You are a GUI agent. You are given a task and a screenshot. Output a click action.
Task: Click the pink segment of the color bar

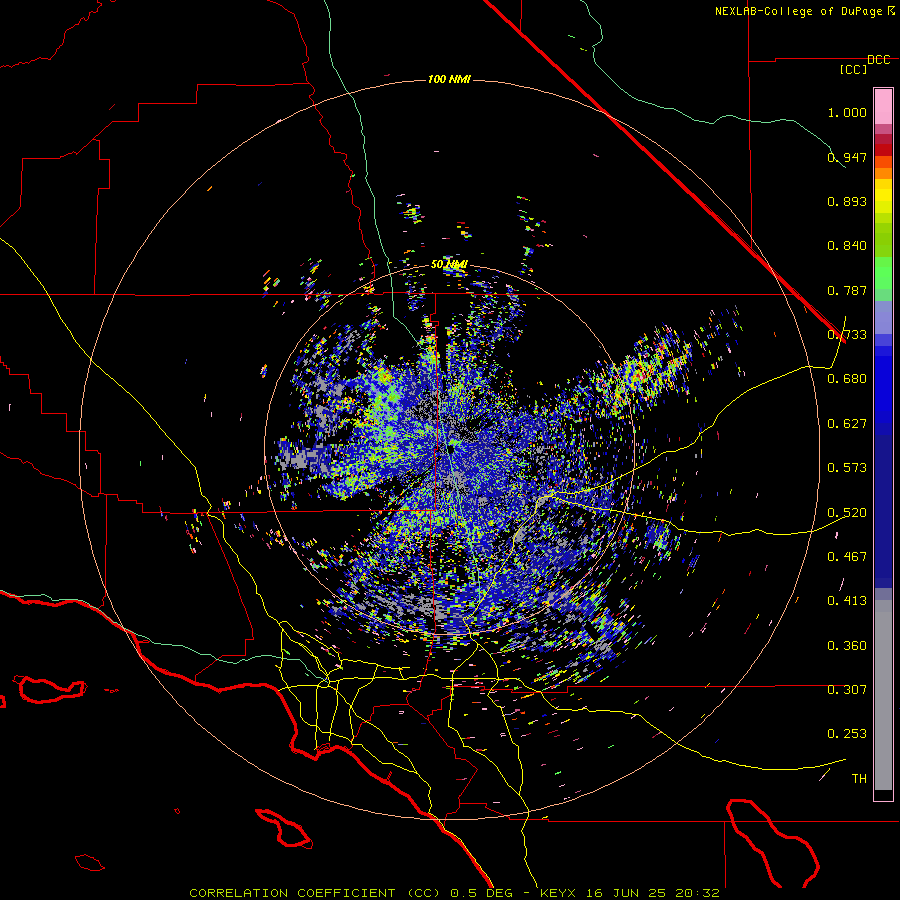point(883,106)
